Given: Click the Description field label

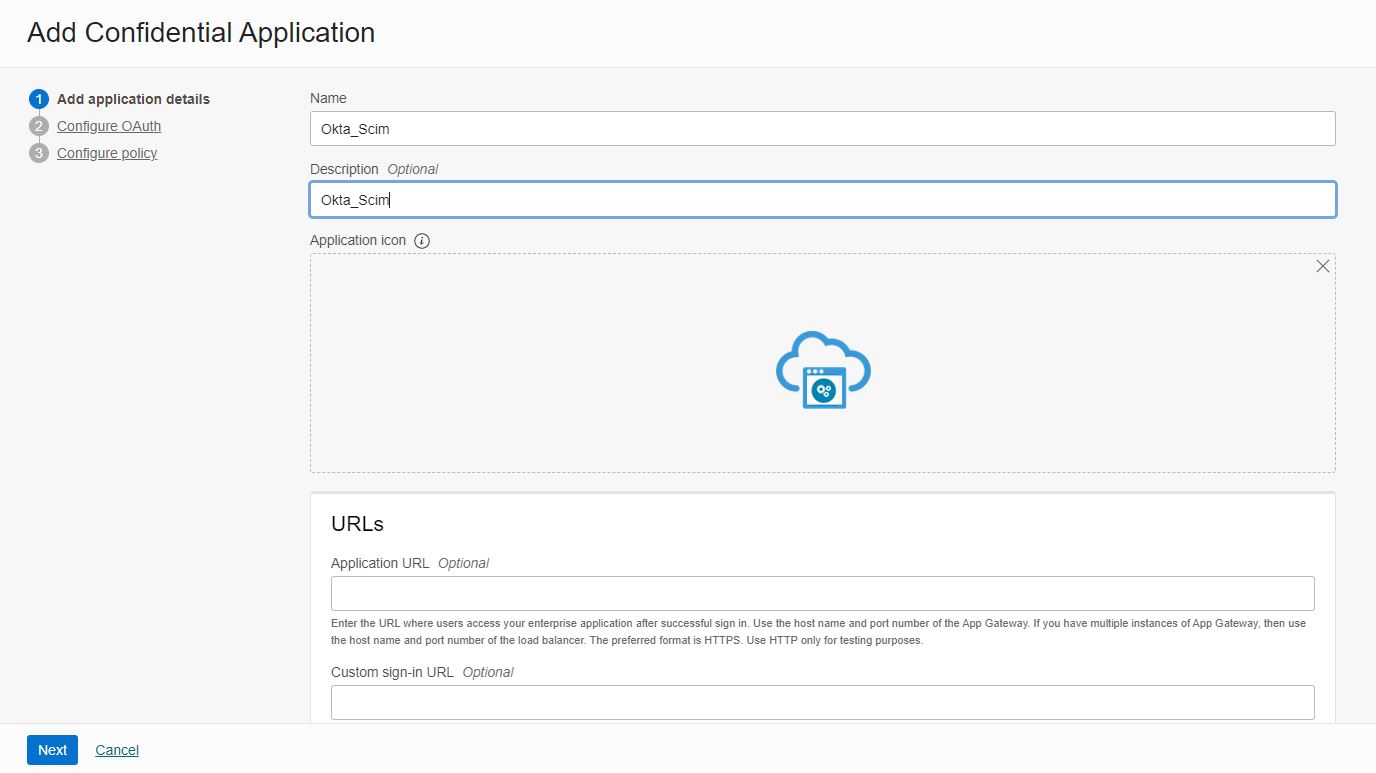Looking at the screenshot, I should point(344,169).
